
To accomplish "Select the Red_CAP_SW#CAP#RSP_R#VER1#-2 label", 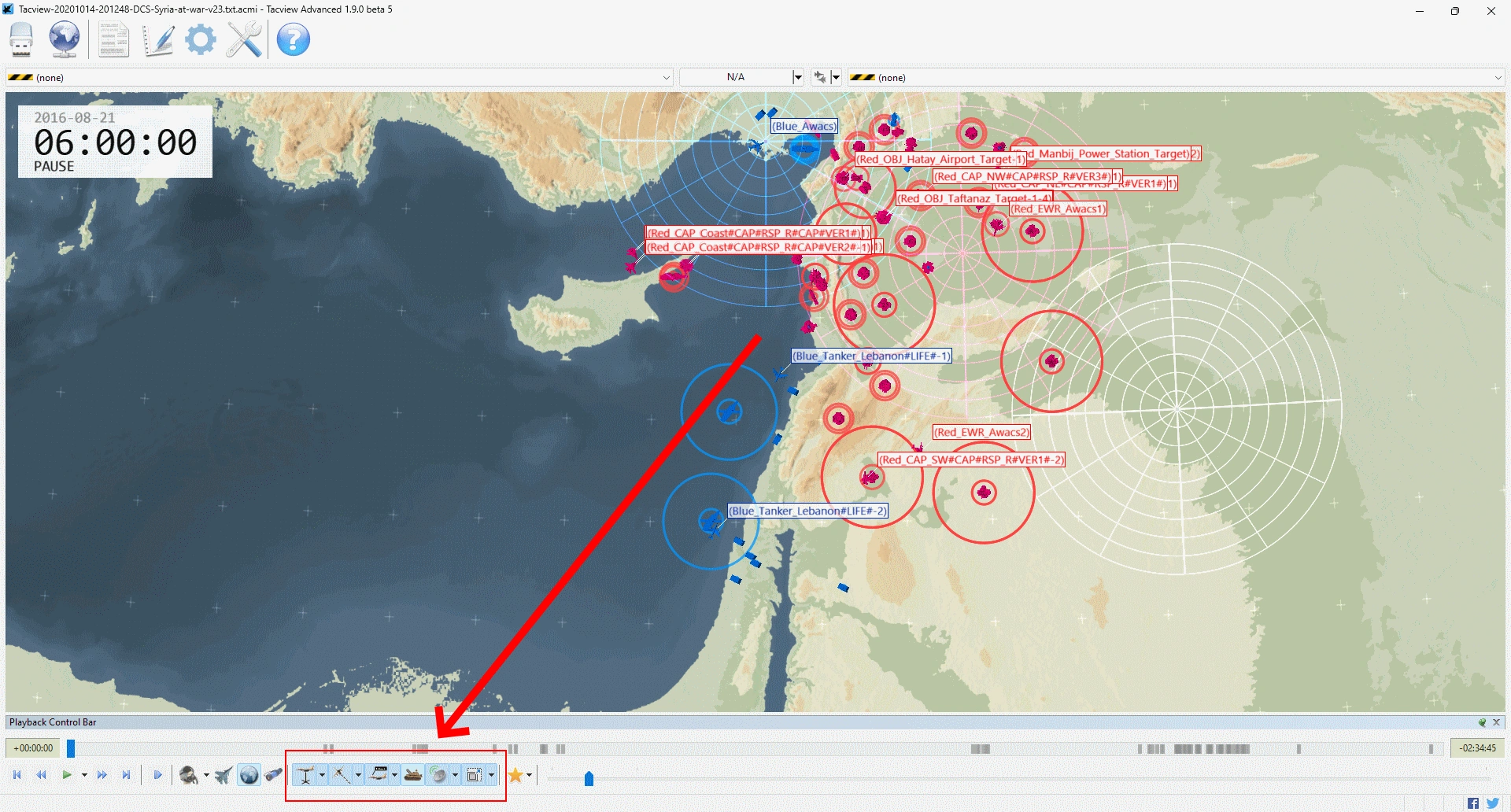I will tap(971, 460).
